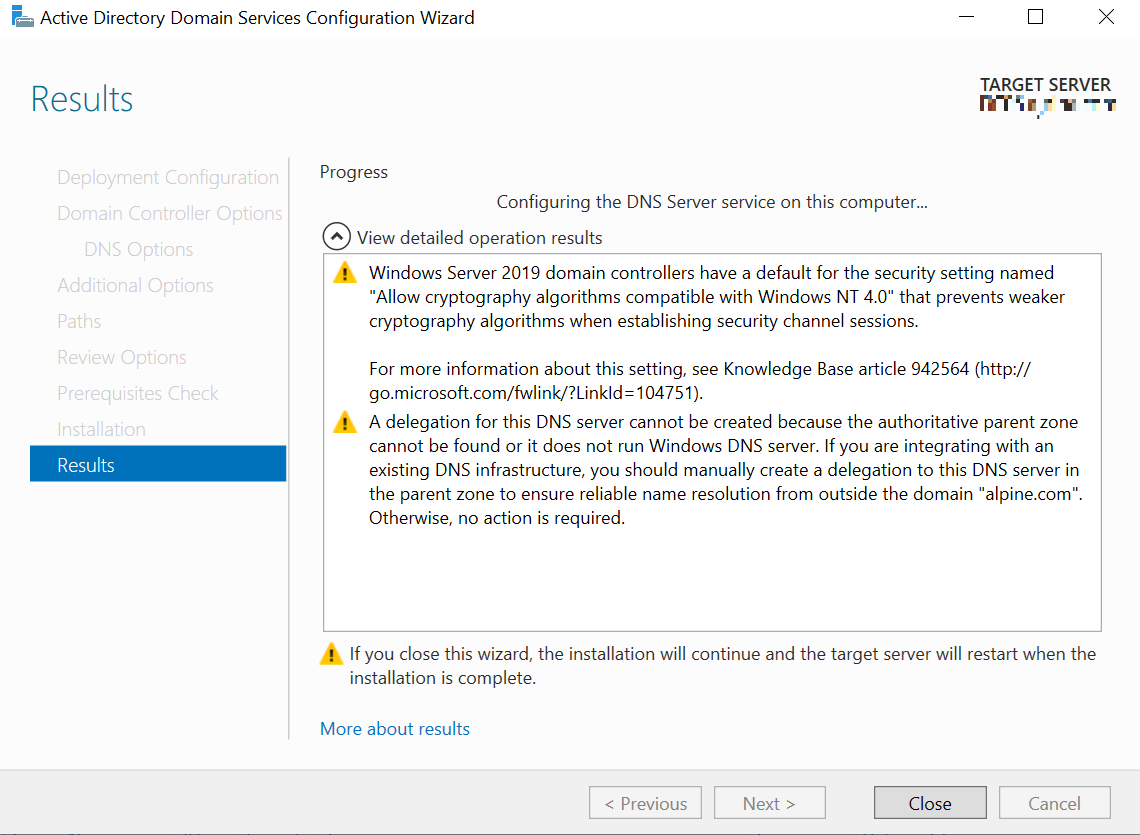Click the Results page heading

(82, 99)
